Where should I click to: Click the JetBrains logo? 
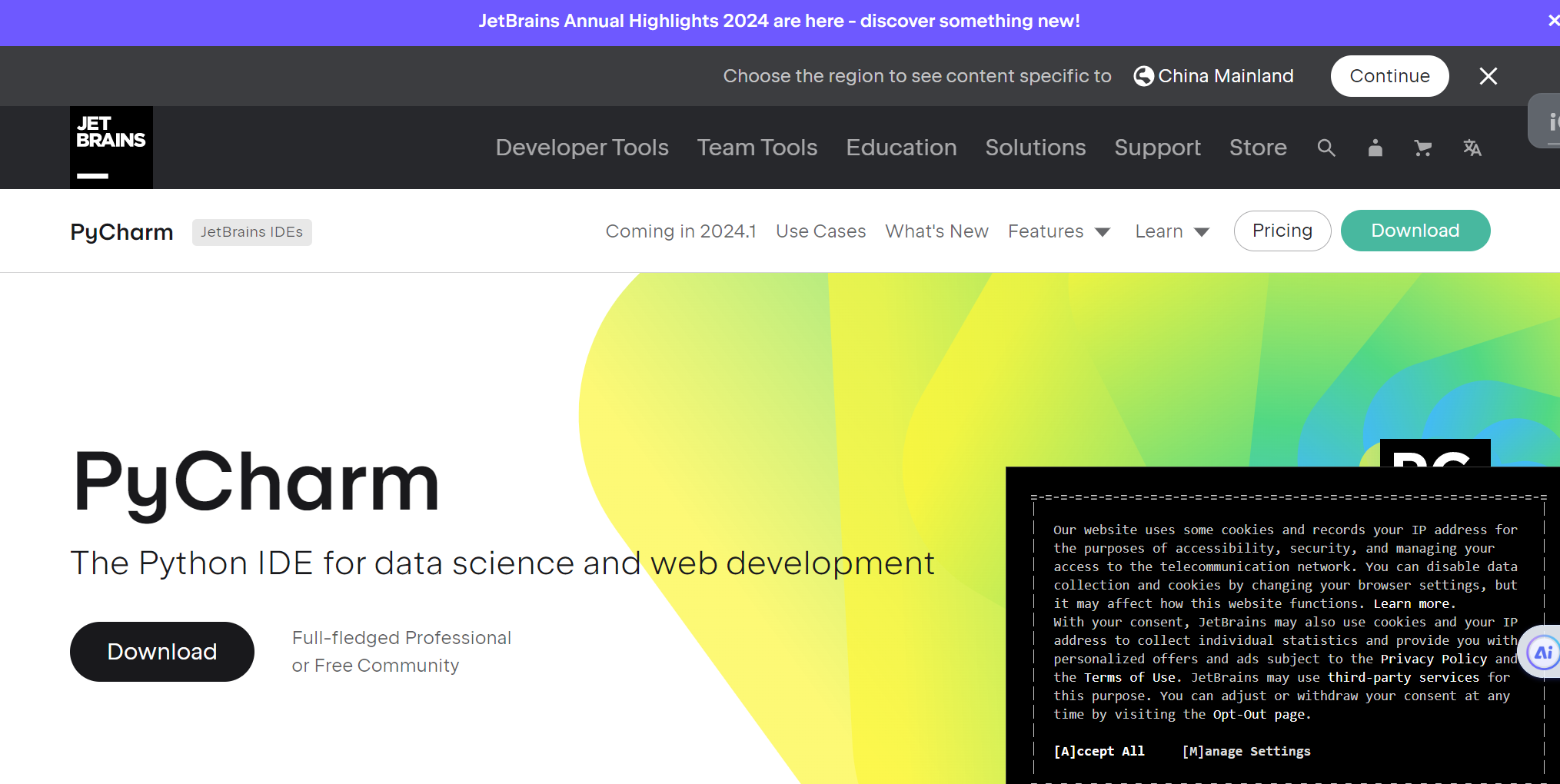point(111,148)
